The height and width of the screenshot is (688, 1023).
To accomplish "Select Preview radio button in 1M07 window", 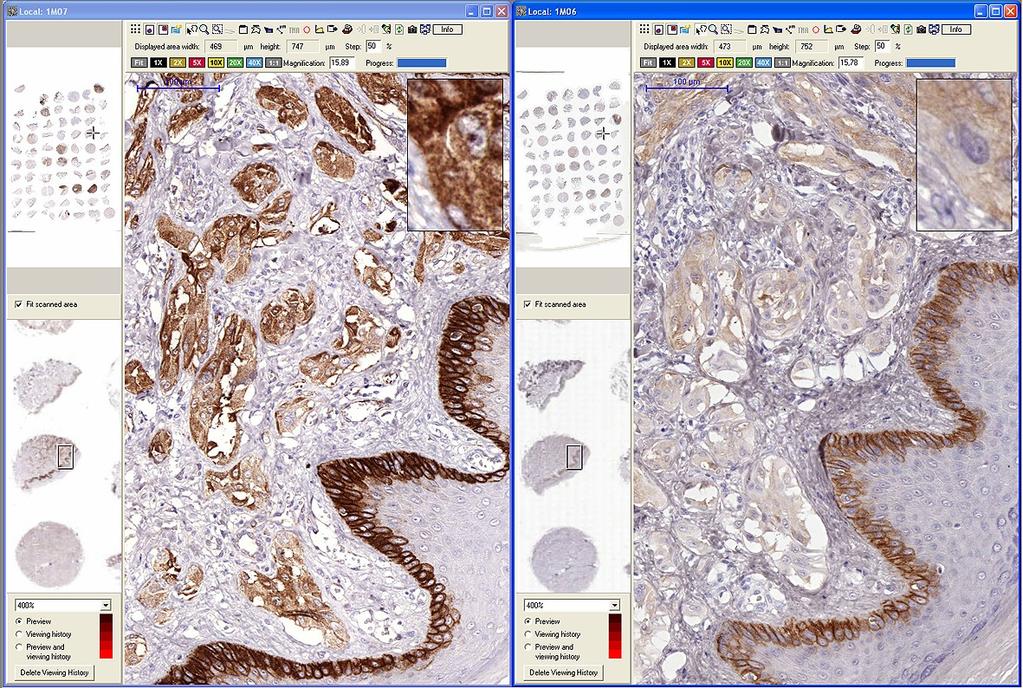I will point(19,621).
